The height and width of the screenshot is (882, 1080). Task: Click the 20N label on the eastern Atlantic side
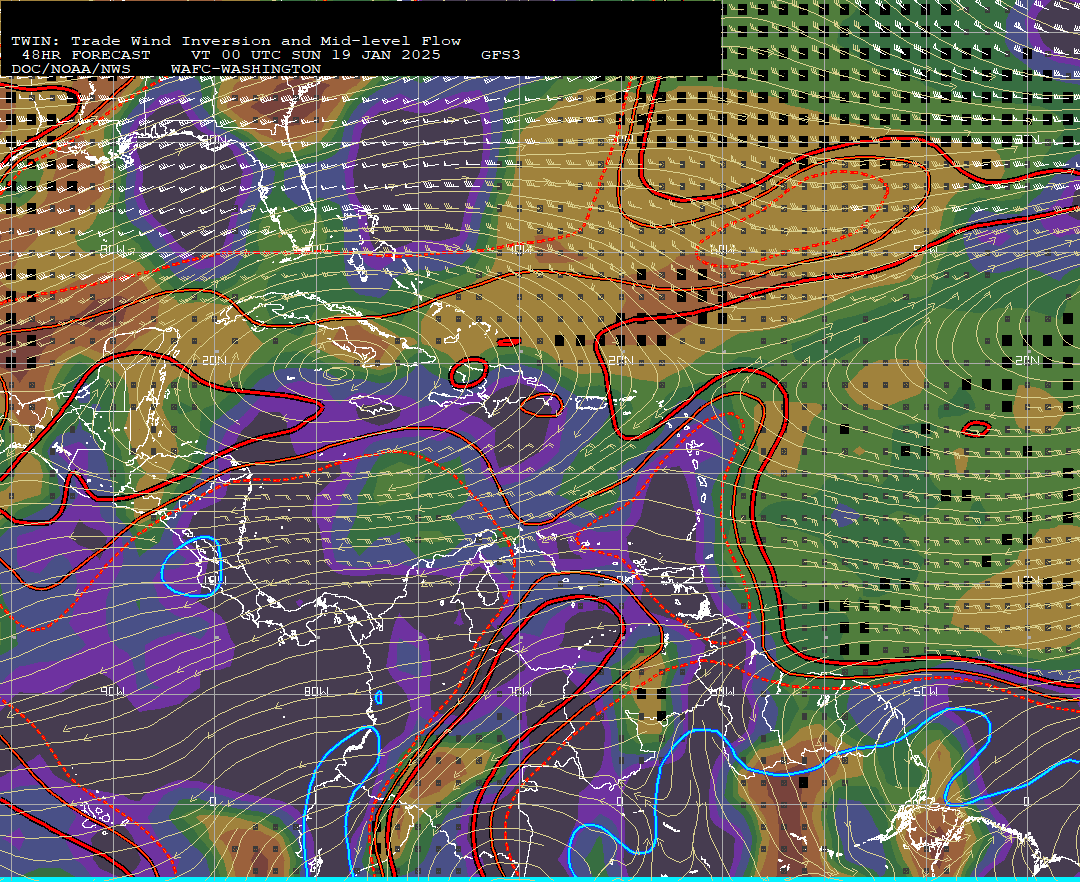[x=1027, y=360]
